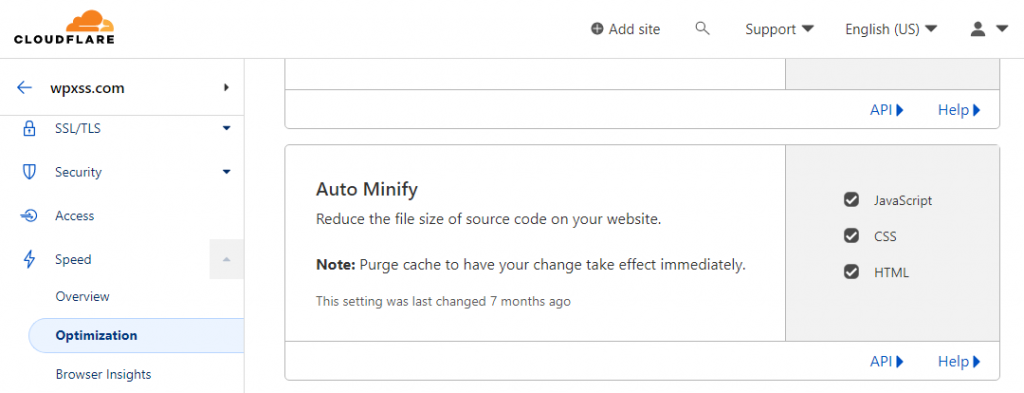
Task: Expand the SSL/TLS section chevron
Action: pos(227,129)
